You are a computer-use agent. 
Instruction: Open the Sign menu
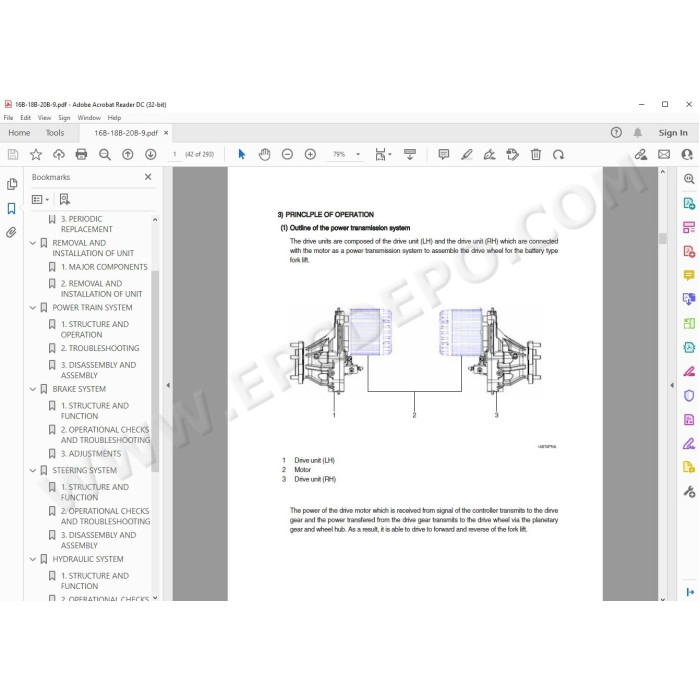(64, 118)
